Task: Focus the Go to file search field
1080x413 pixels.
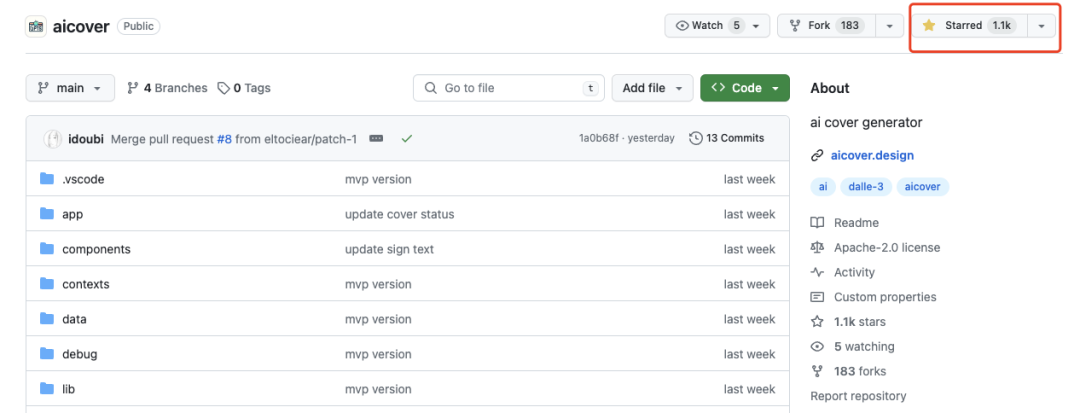Action: tap(508, 88)
